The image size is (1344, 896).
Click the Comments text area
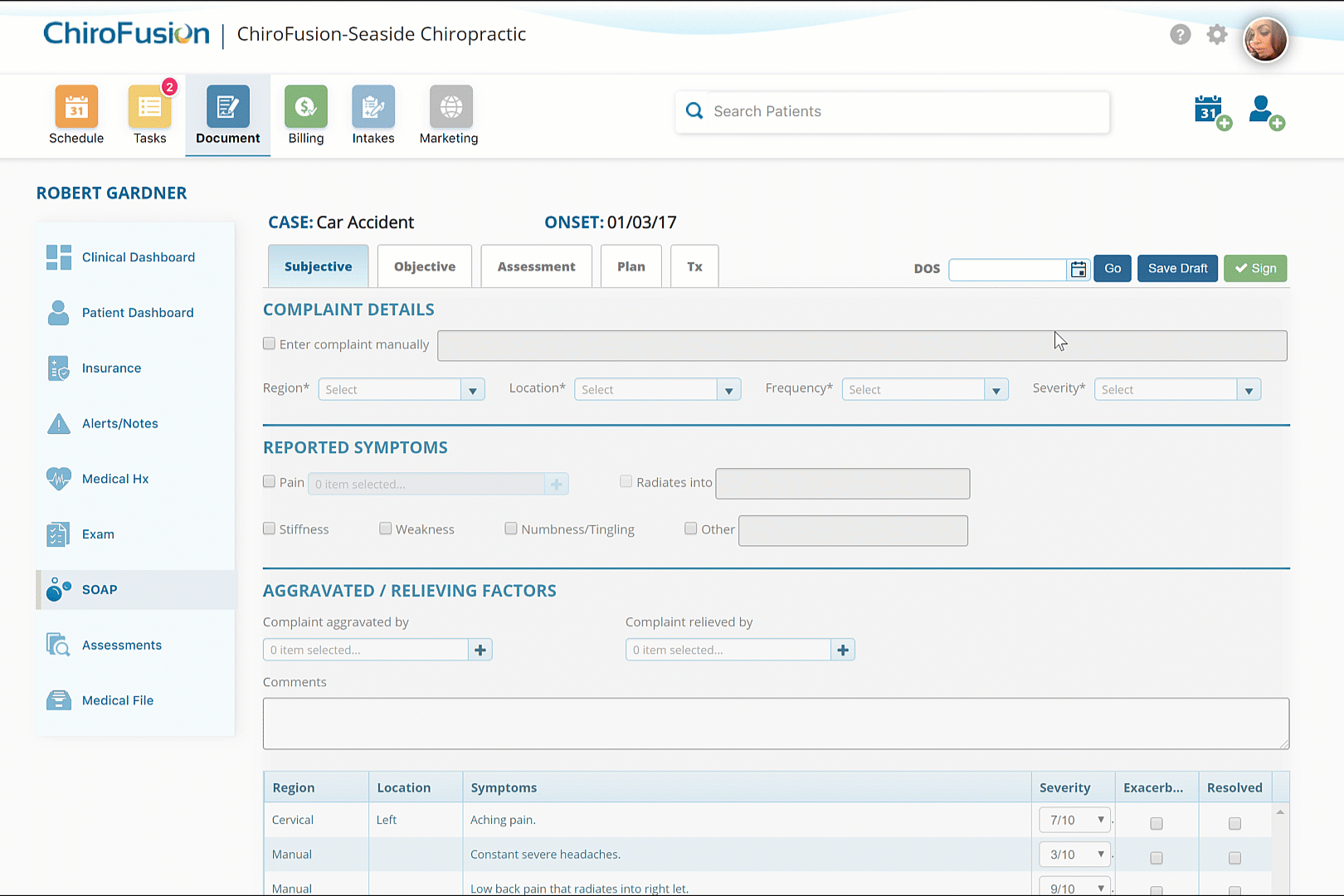click(x=776, y=723)
